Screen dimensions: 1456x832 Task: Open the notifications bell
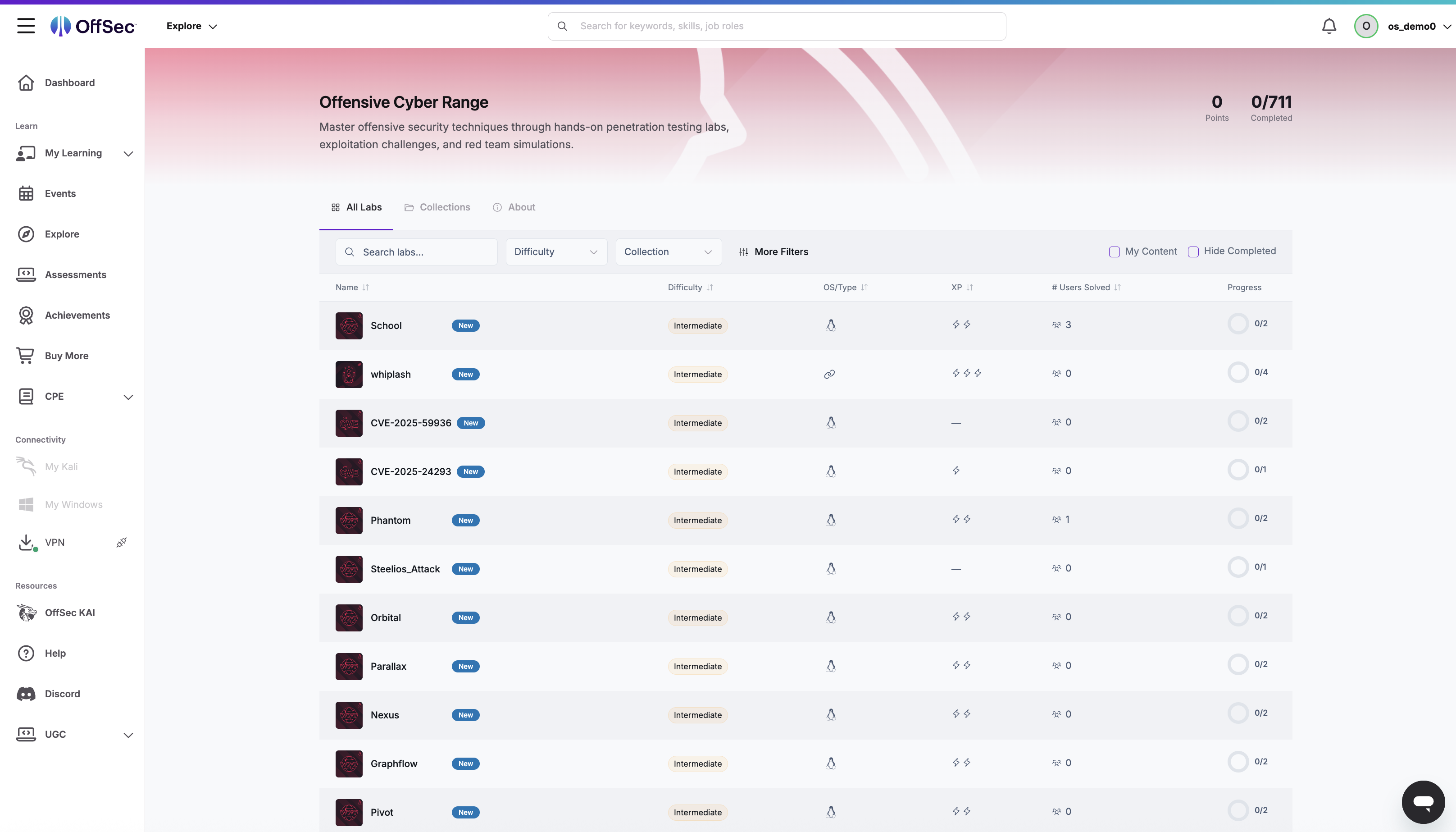coord(1329,26)
